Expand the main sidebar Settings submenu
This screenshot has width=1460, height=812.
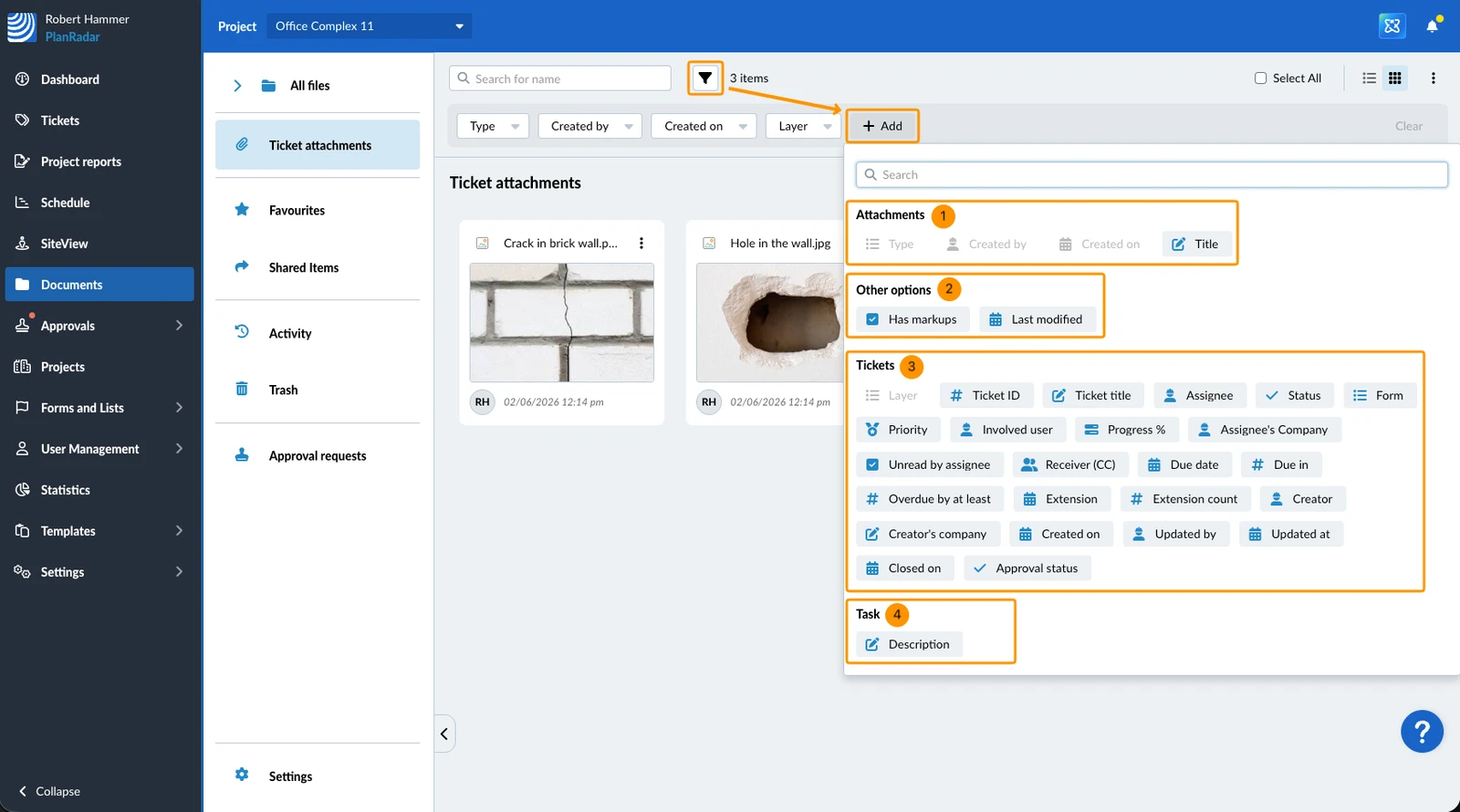[179, 572]
